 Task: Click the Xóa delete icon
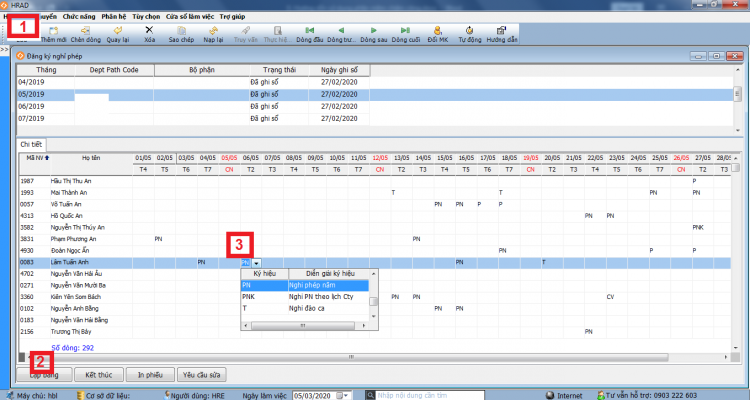[149, 30]
